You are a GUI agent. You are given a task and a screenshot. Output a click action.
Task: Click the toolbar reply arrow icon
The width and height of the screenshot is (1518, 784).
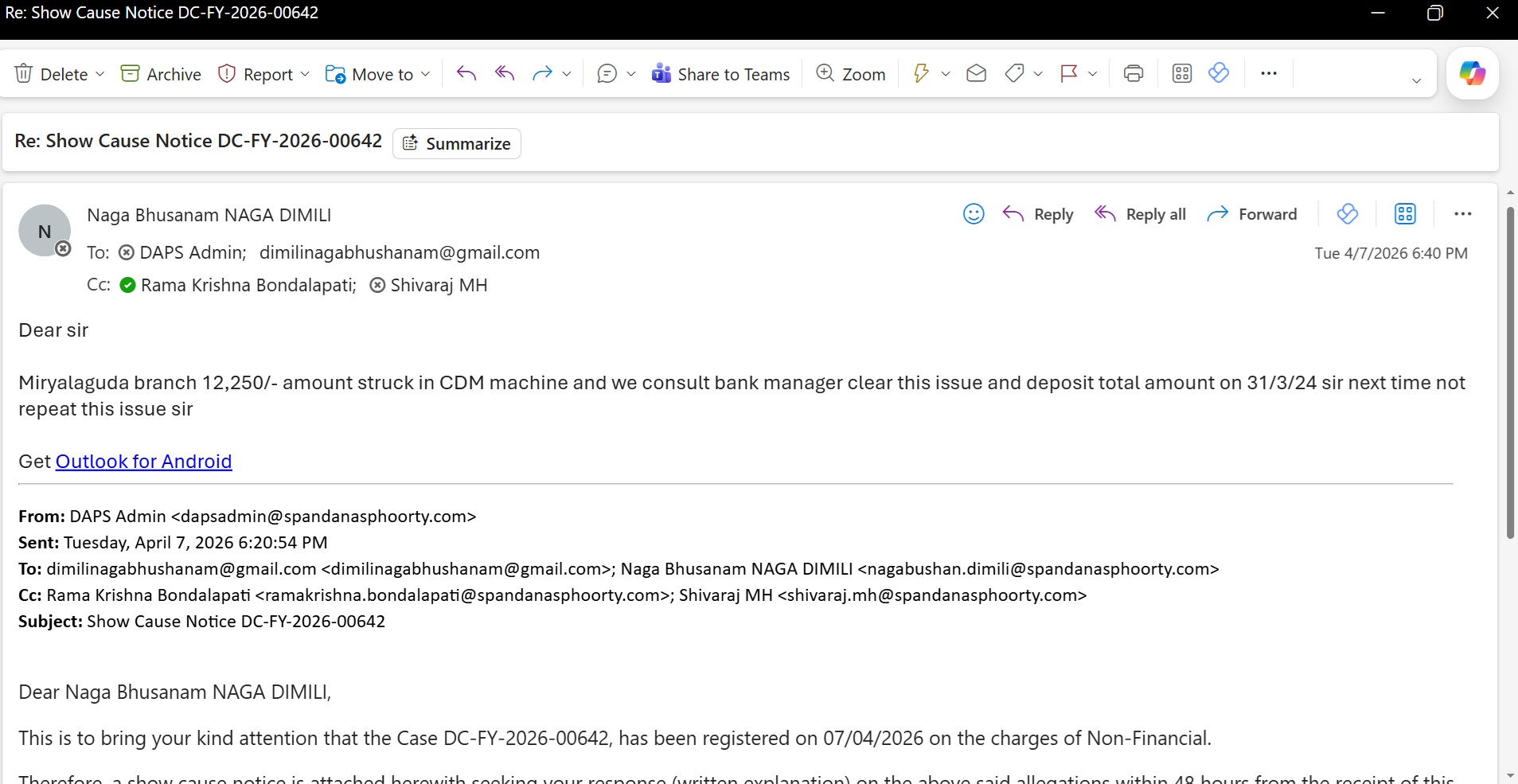[466, 74]
